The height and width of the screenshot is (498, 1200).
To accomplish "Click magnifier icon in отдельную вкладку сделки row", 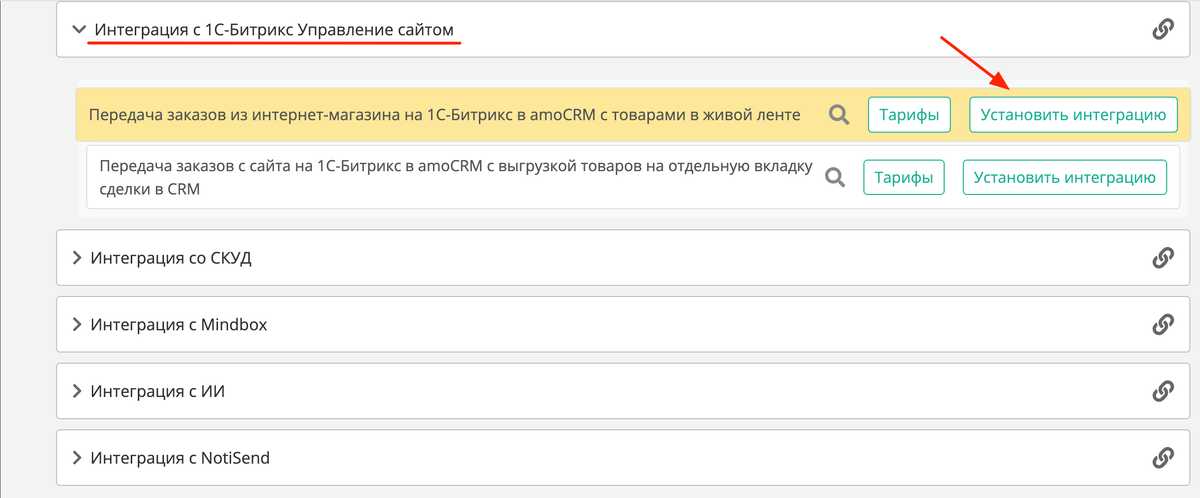I will click(x=834, y=178).
